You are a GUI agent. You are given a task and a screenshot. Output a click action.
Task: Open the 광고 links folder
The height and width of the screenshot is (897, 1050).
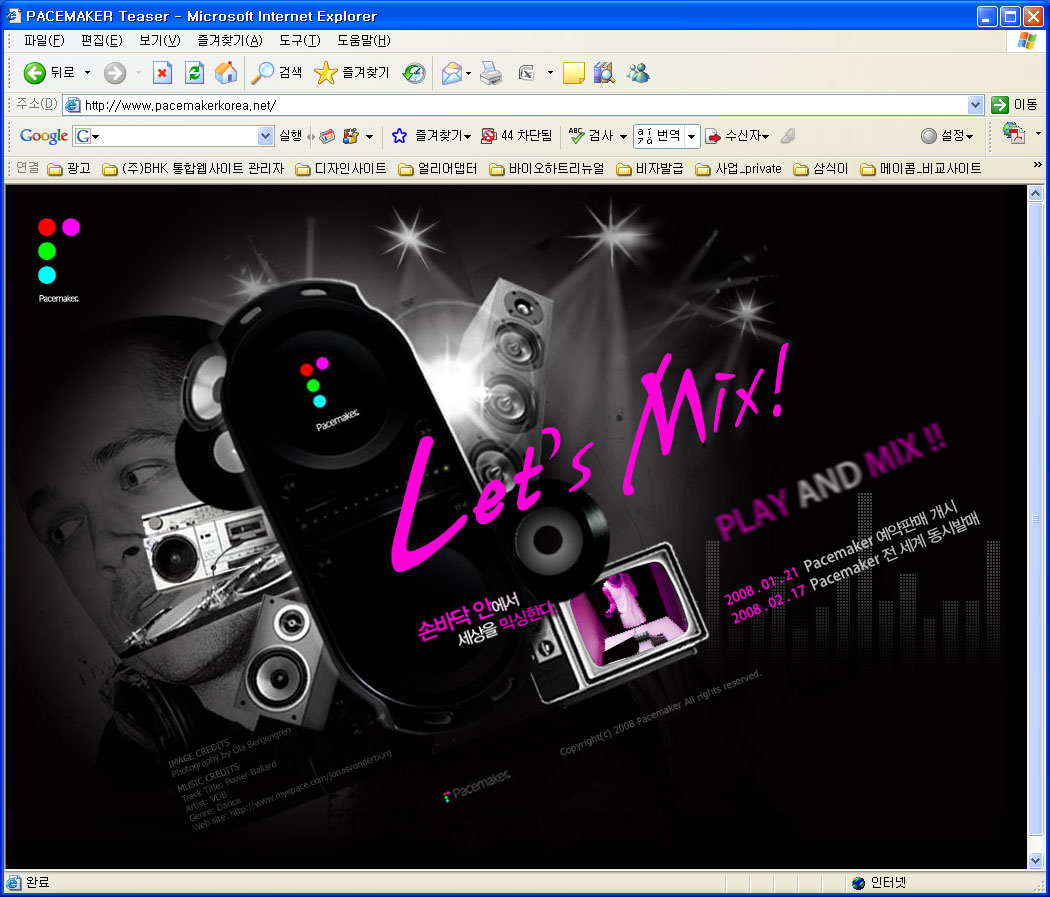point(70,169)
